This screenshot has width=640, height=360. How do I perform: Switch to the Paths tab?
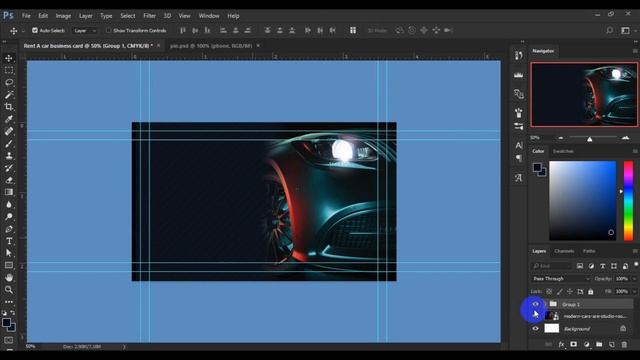click(x=589, y=251)
